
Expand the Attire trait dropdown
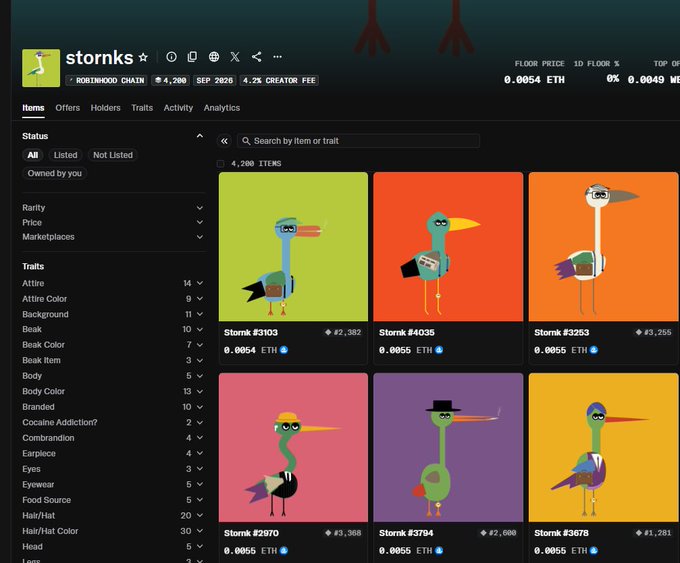[113, 283]
